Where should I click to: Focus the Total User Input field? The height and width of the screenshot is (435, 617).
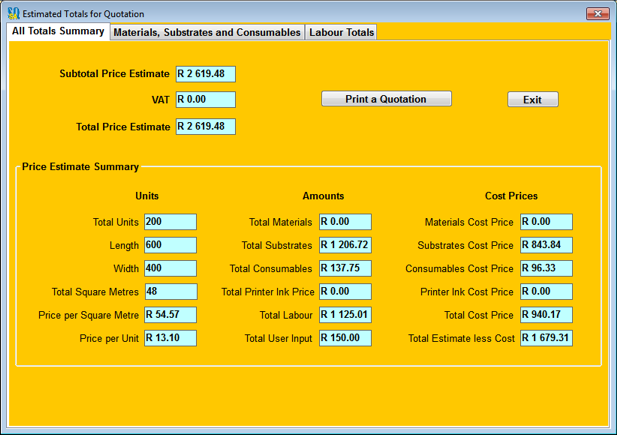[345, 338]
